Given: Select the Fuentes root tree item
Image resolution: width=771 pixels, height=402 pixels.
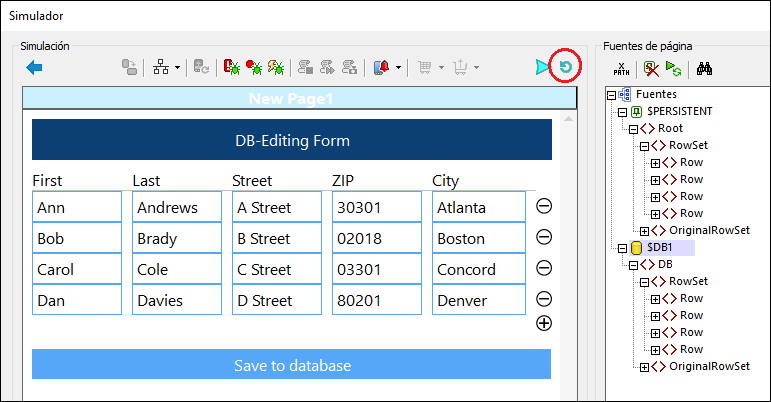Looking at the screenshot, I should click(x=656, y=94).
